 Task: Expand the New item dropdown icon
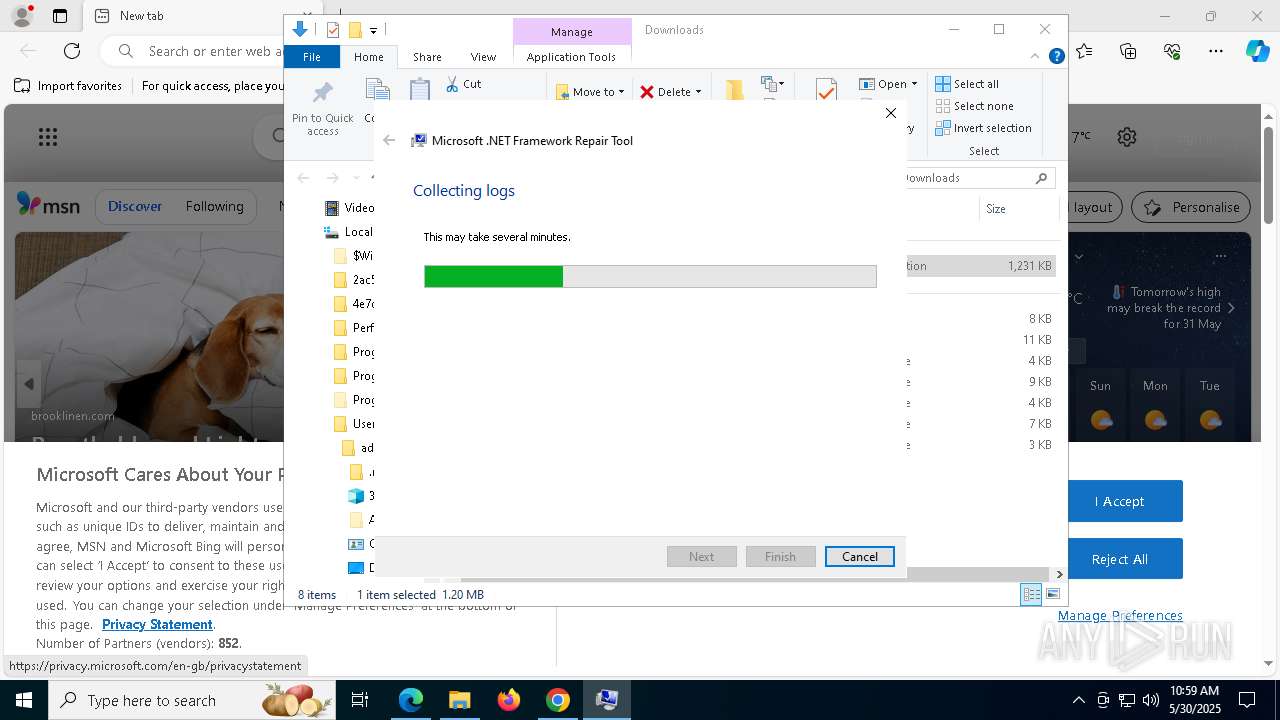[x=773, y=84]
